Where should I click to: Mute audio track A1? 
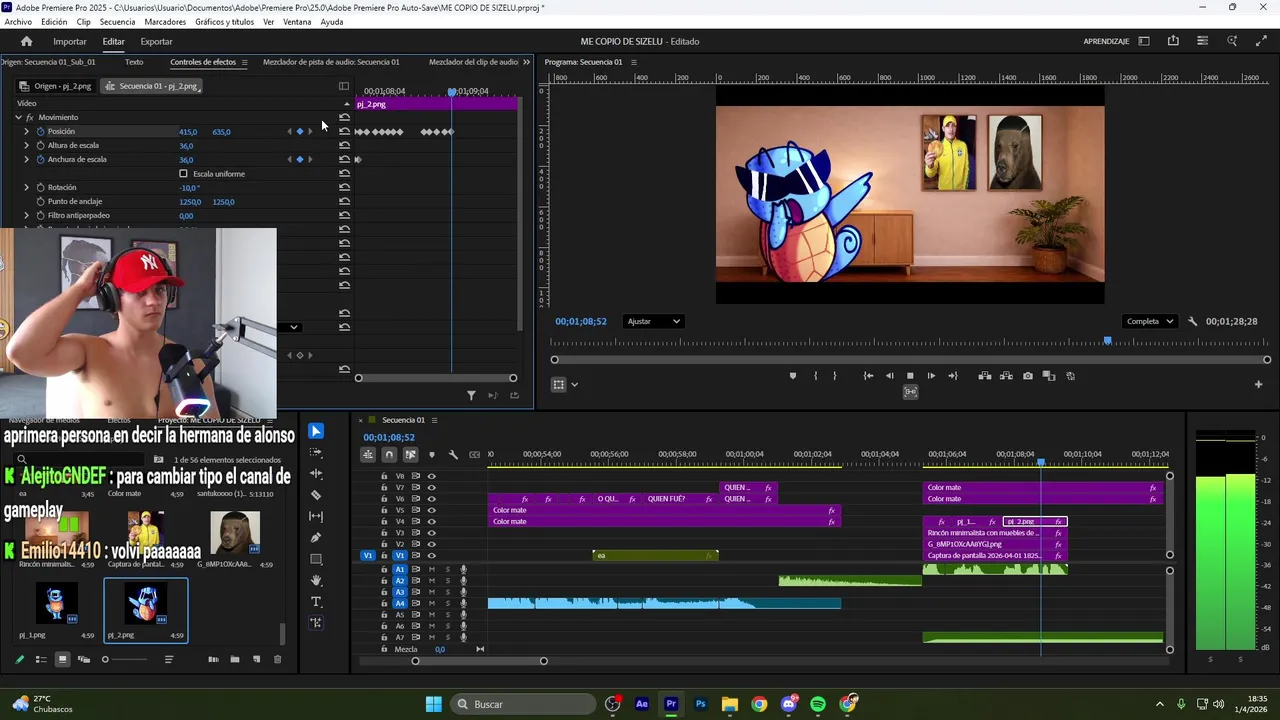[432, 570]
